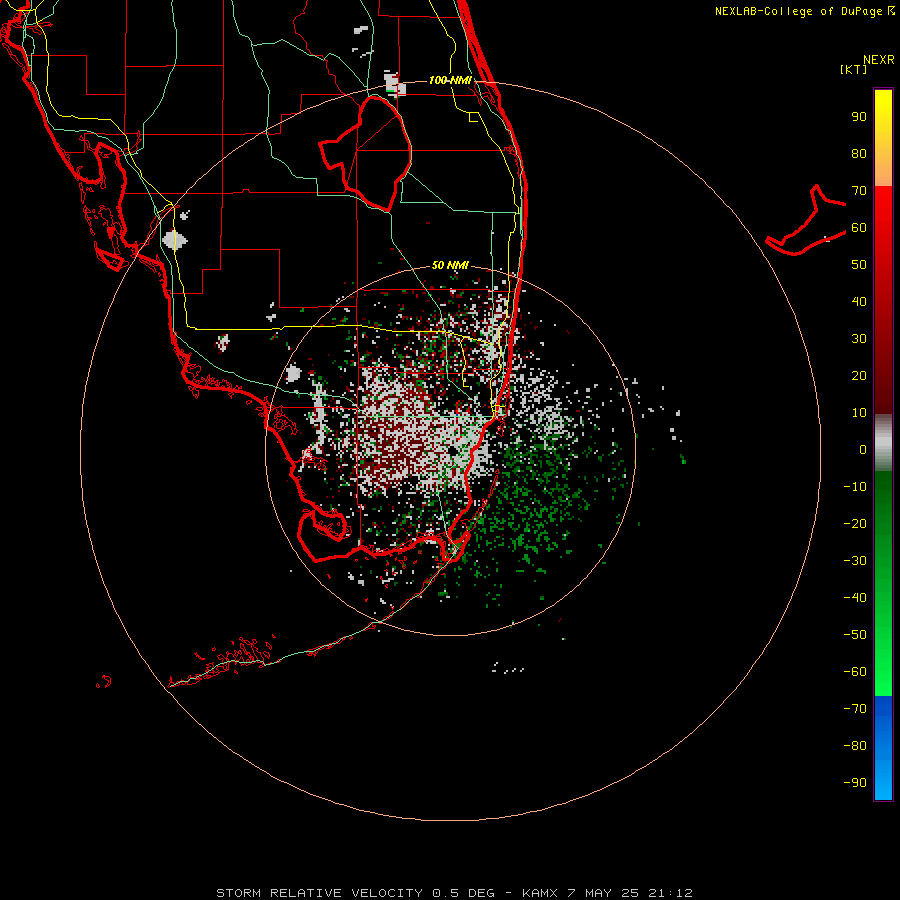Click the 50 NMI range ring label
The image size is (900, 900).
tap(451, 265)
